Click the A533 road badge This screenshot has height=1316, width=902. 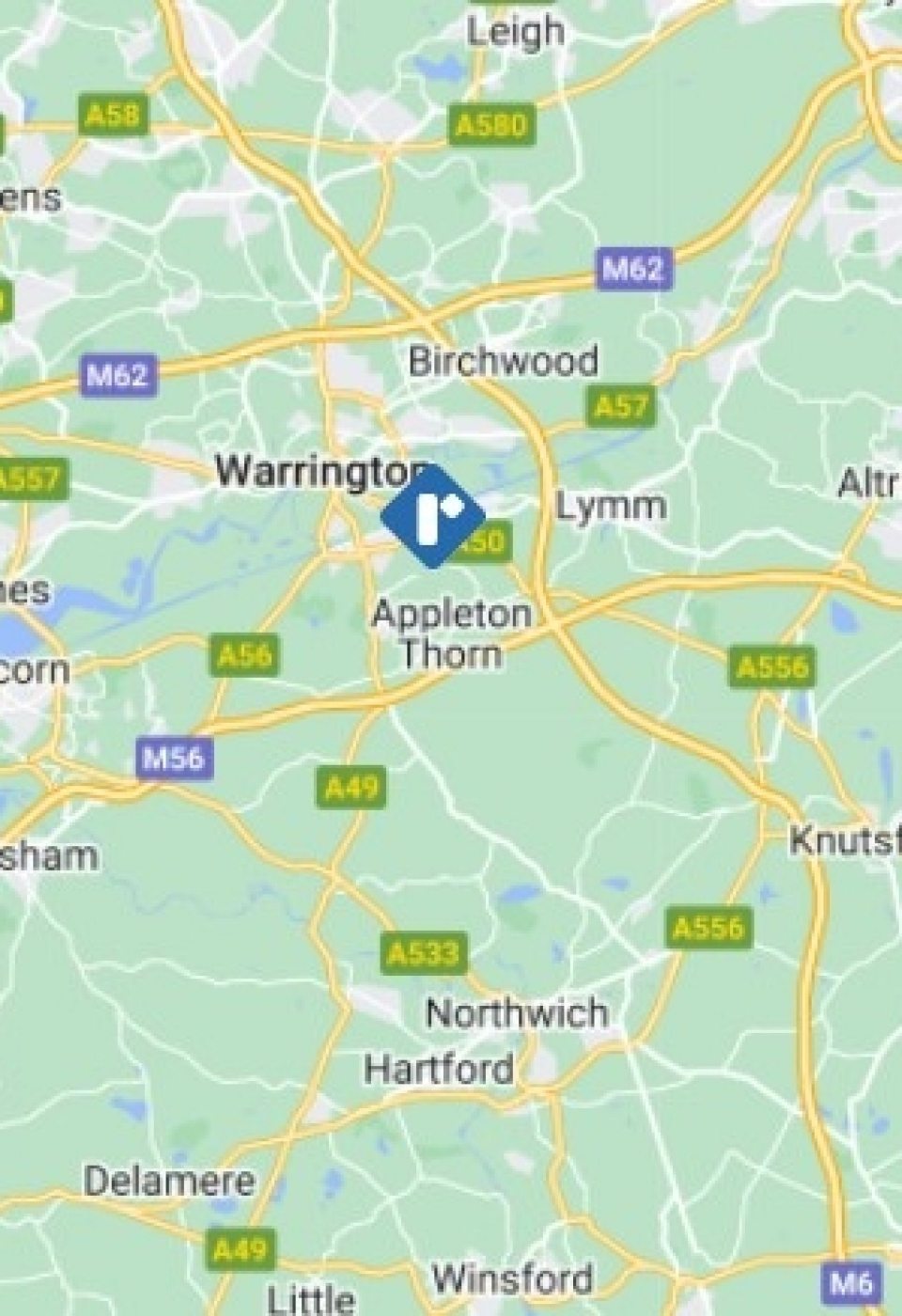(x=424, y=953)
